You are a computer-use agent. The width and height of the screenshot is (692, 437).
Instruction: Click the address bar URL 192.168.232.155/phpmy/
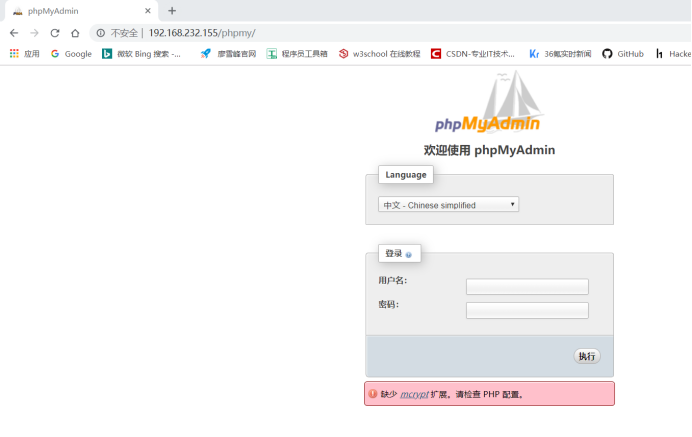[202, 33]
